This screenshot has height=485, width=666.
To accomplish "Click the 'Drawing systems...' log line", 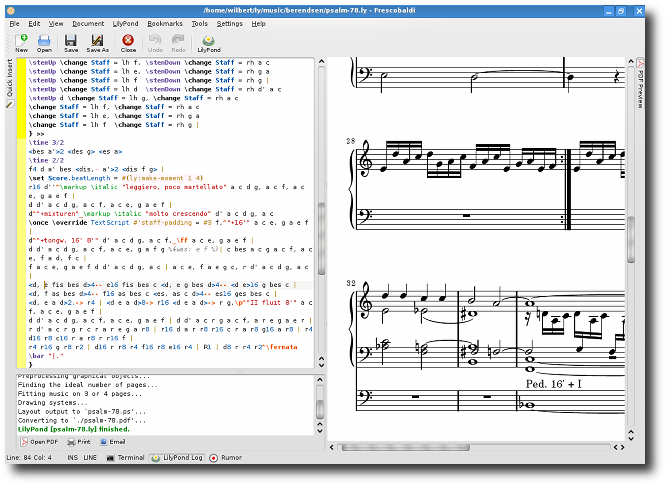I will click(53, 403).
